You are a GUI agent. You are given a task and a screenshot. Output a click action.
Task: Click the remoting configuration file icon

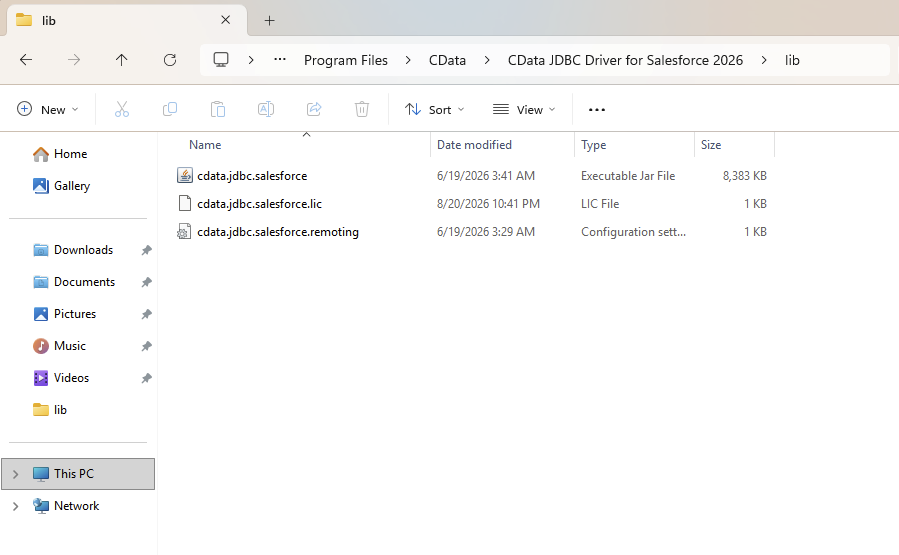pos(184,232)
